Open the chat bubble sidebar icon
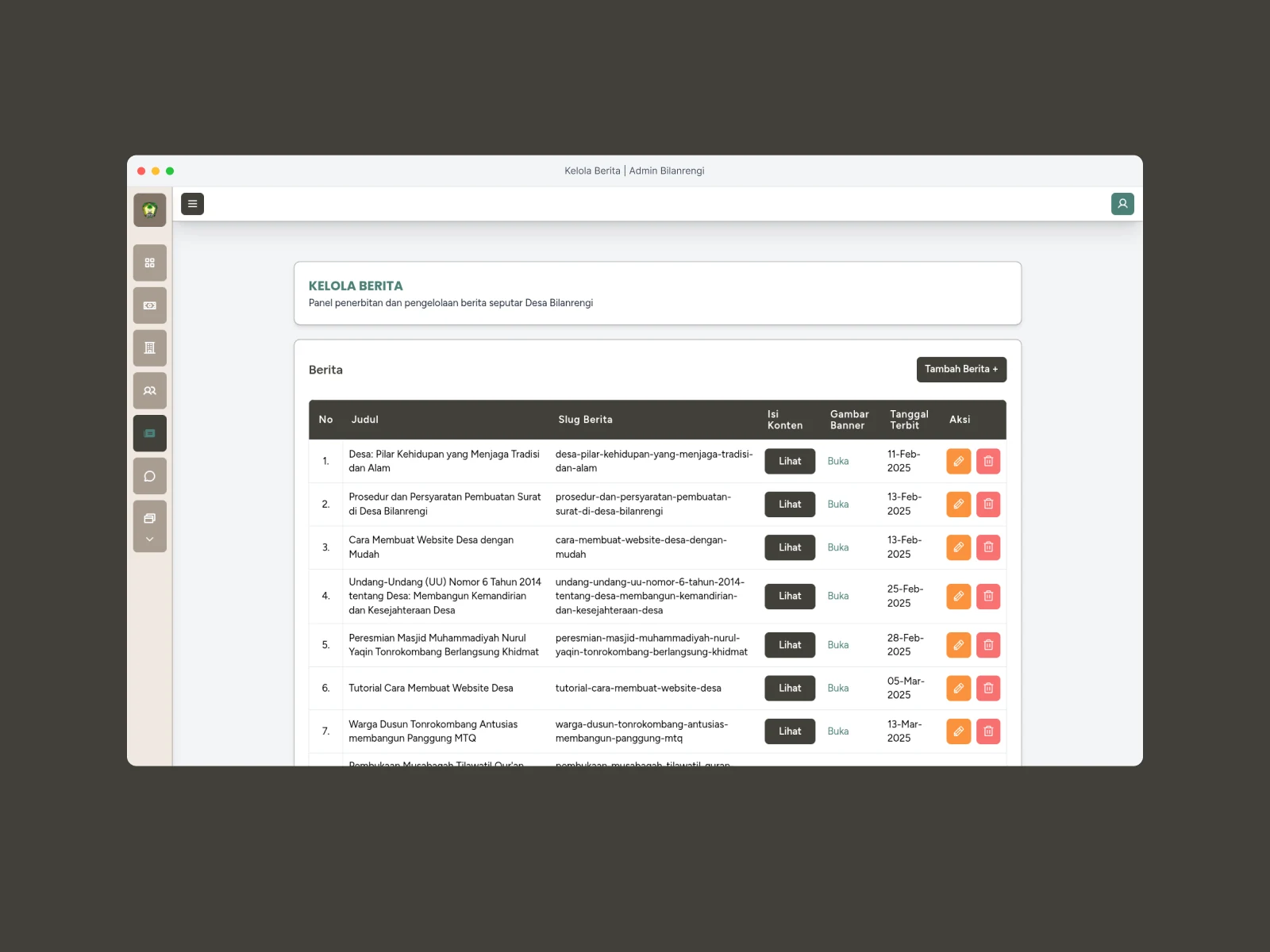Image resolution: width=1270 pixels, height=952 pixels. pos(150,476)
